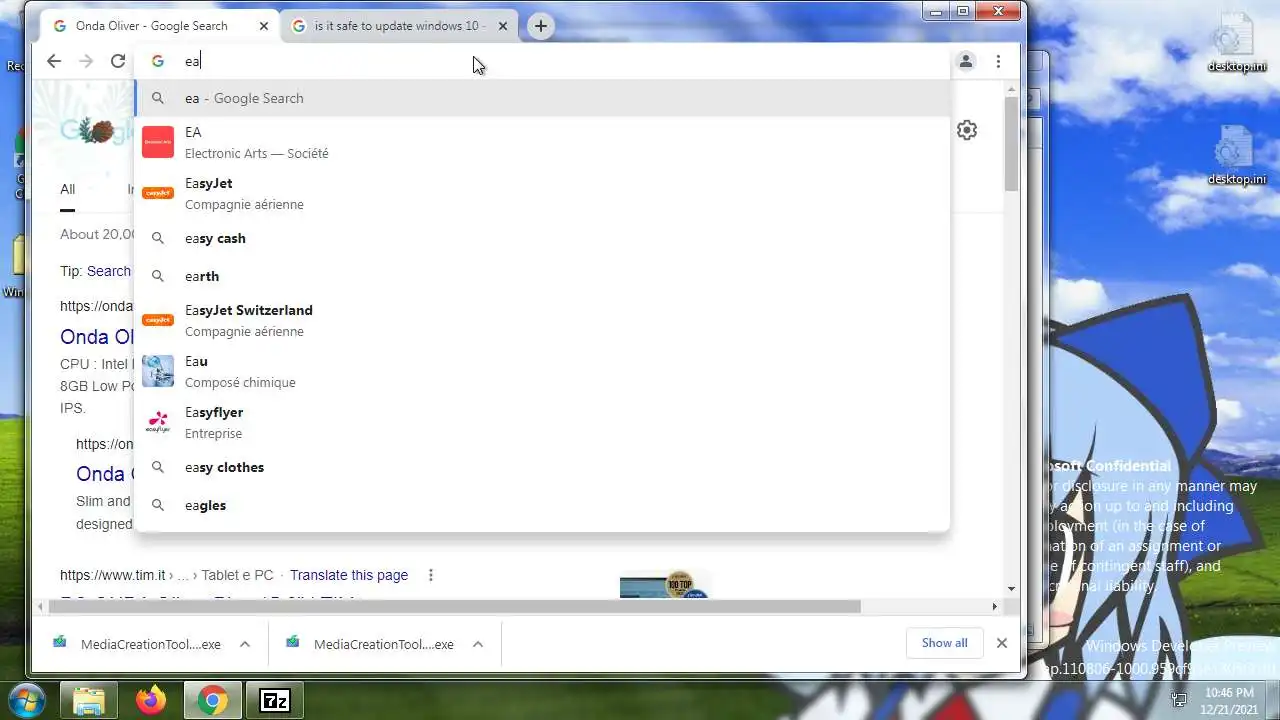
Task: Select the Easyflyer Entreprise suggestion
Action: [542, 422]
